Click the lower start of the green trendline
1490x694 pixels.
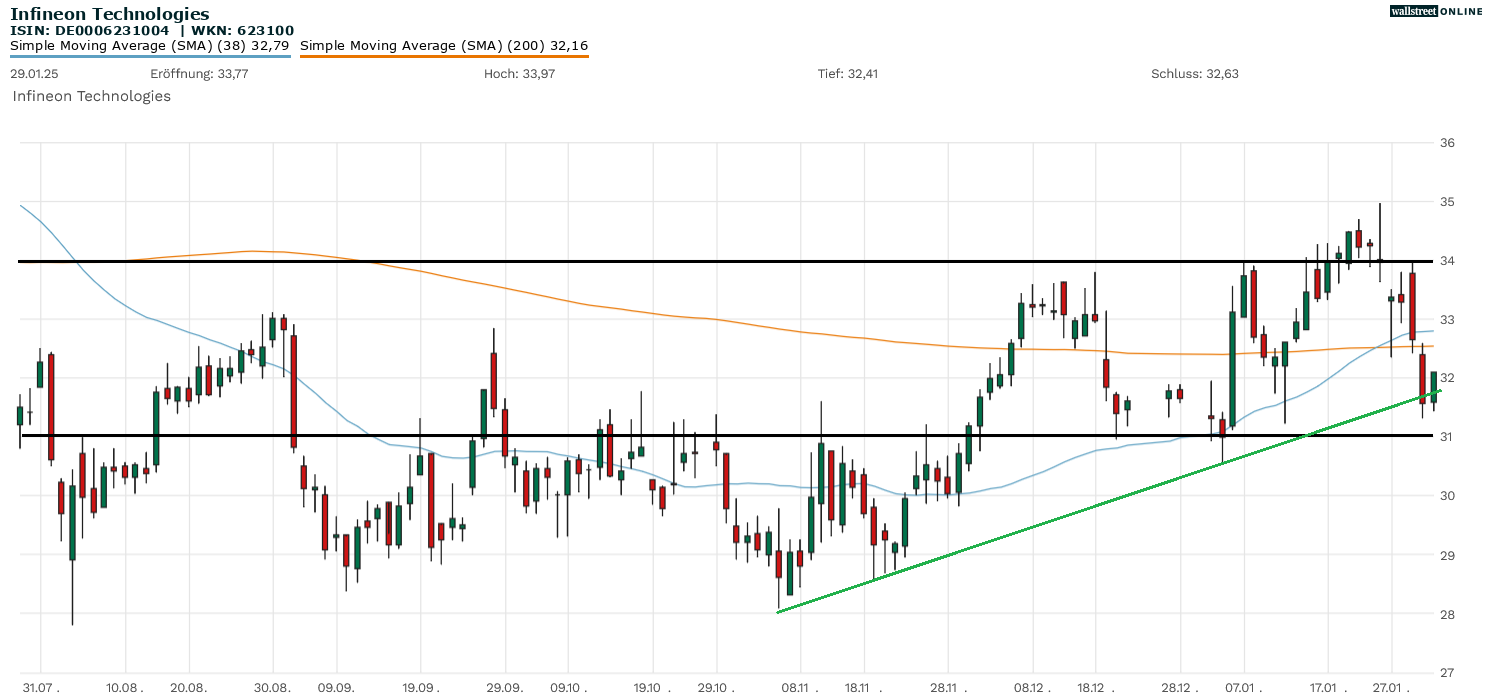pyautogui.click(x=779, y=612)
